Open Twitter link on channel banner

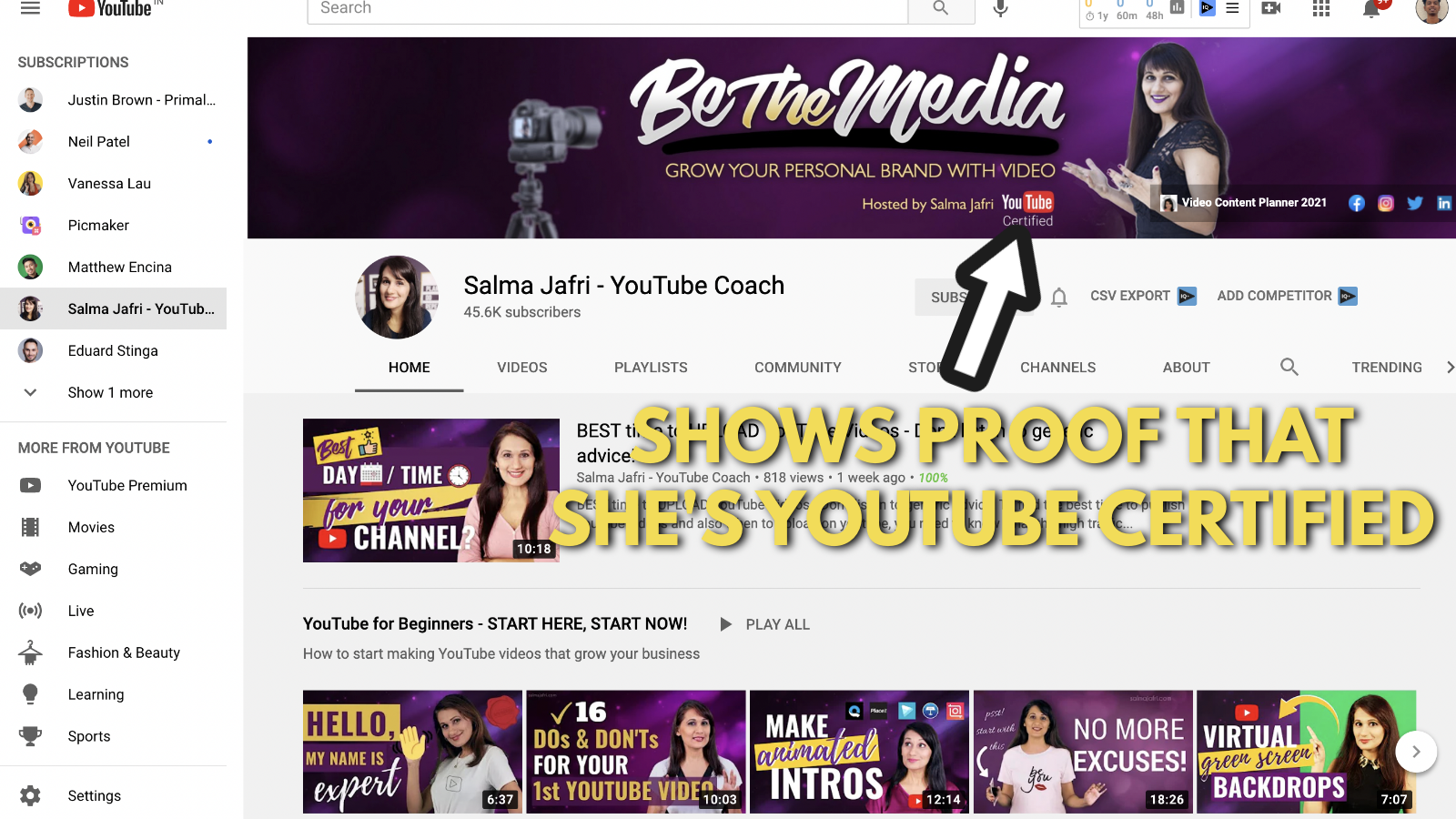coord(1415,203)
